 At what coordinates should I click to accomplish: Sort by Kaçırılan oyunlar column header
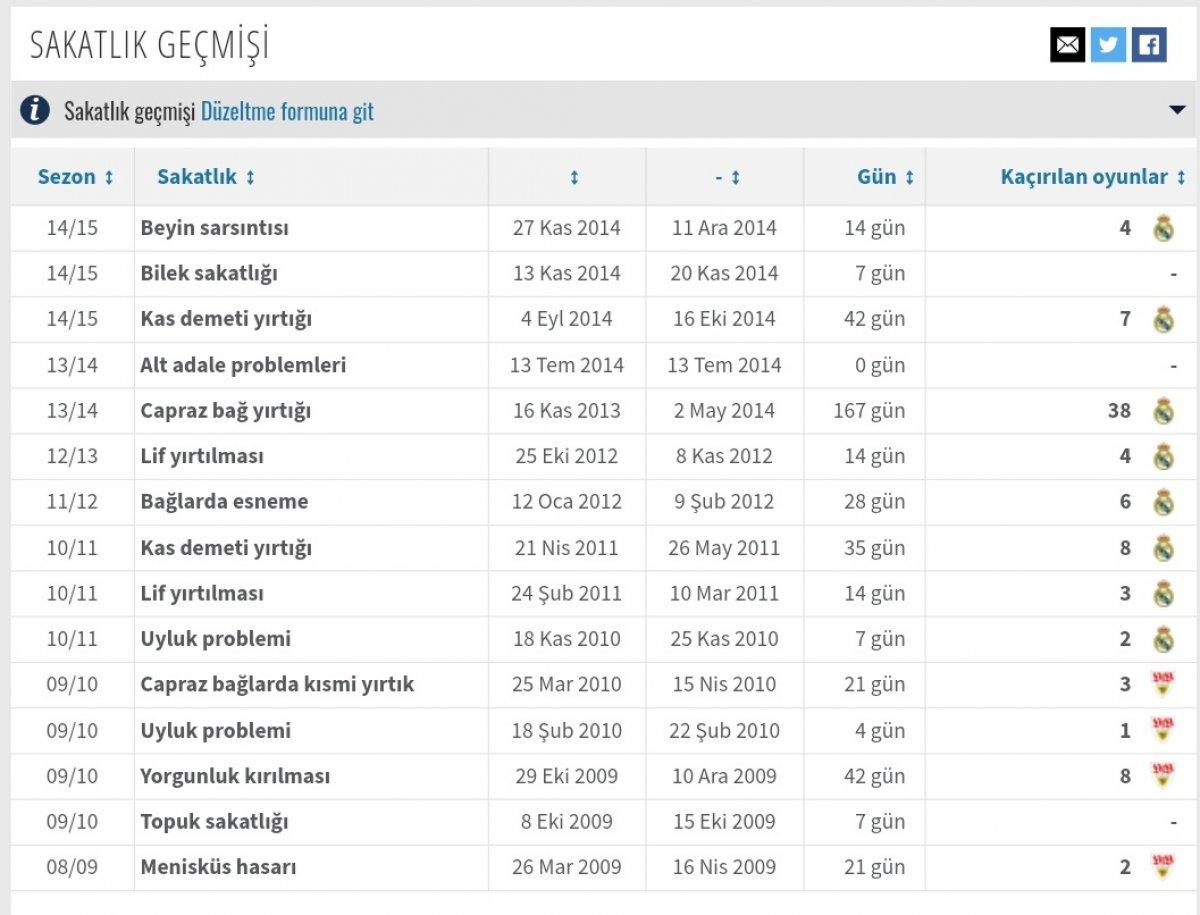point(1092,177)
